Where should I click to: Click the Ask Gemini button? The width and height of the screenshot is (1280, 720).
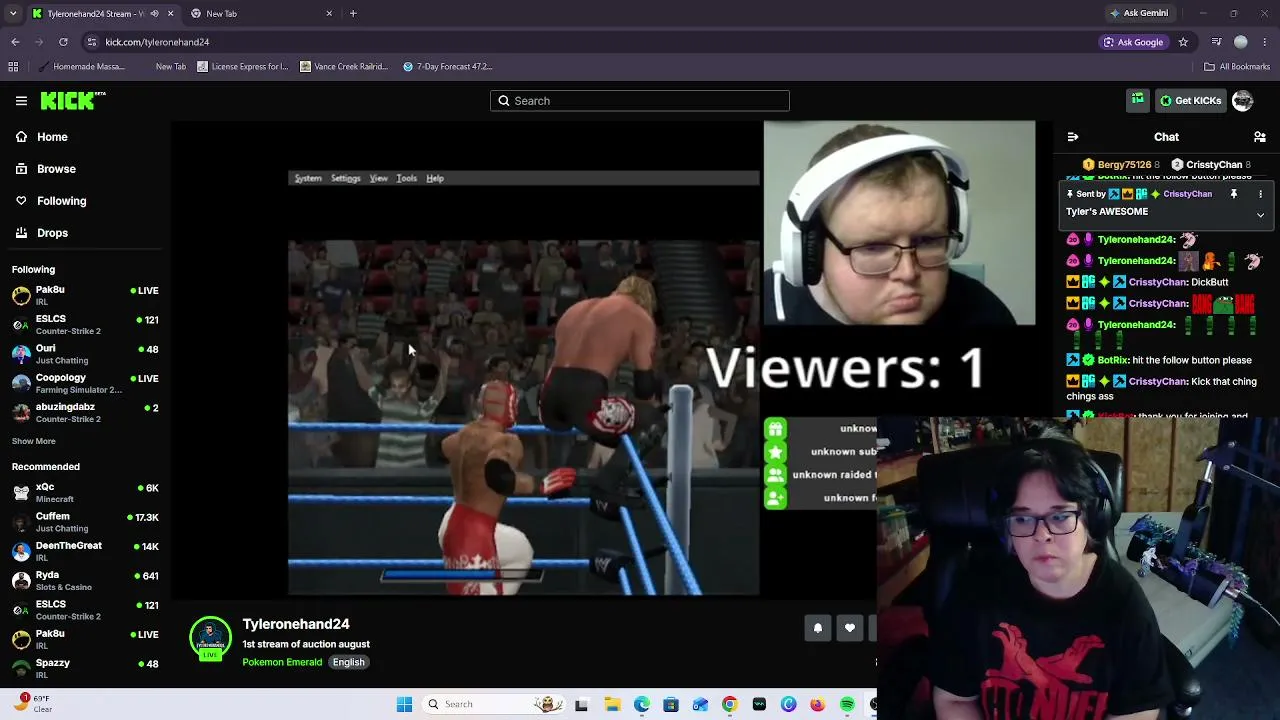(1138, 14)
